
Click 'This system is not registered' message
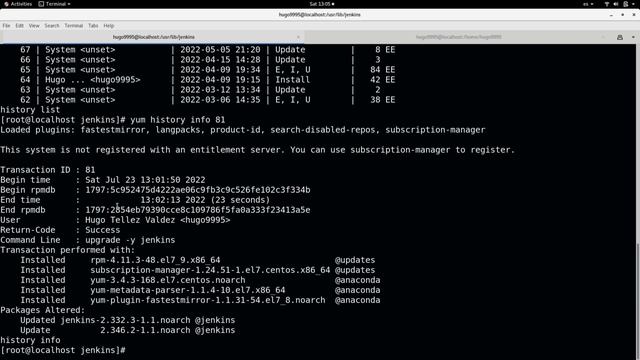(257, 150)
